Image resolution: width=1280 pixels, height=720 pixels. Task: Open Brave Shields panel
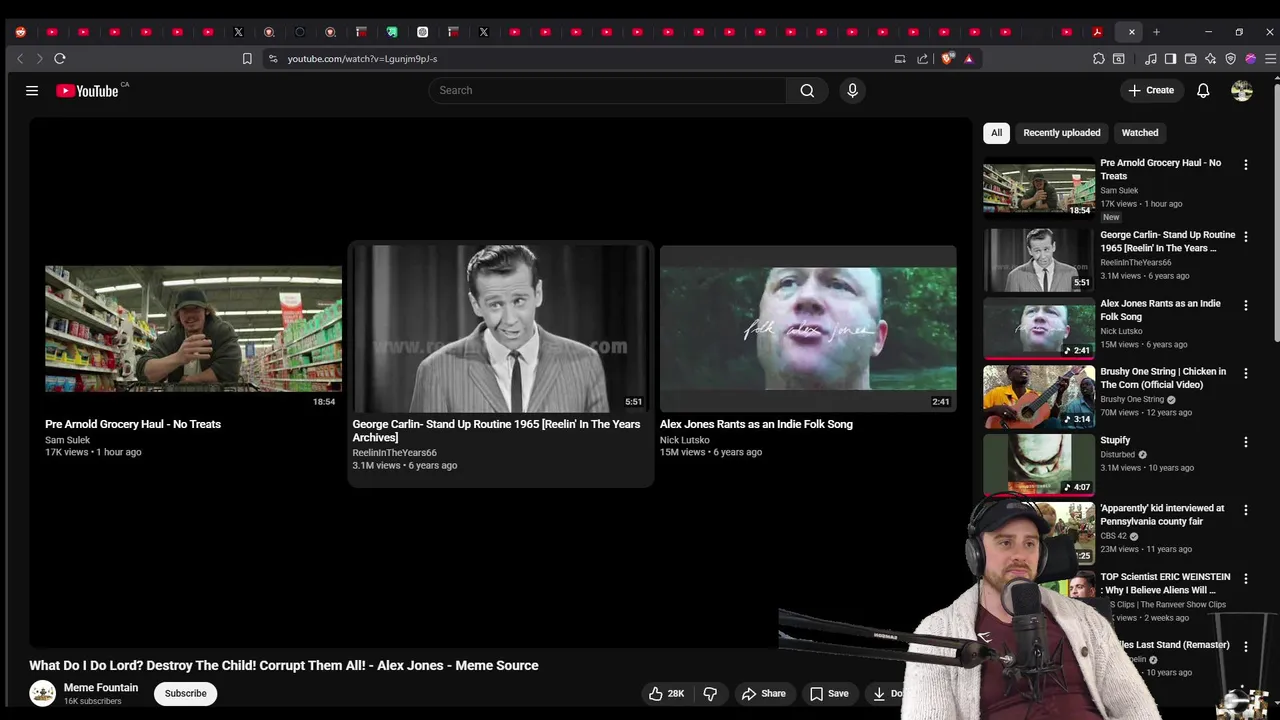[x=947, y=59]
